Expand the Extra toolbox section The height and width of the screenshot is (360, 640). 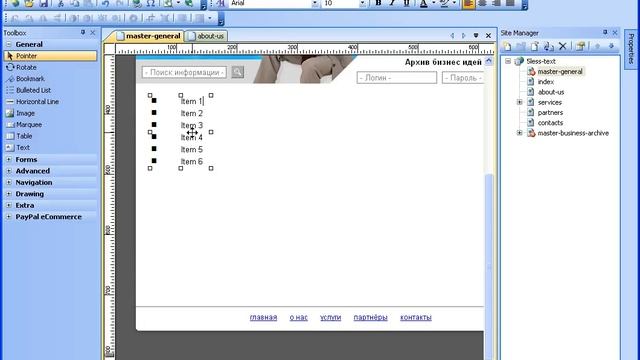pos(9,205)
